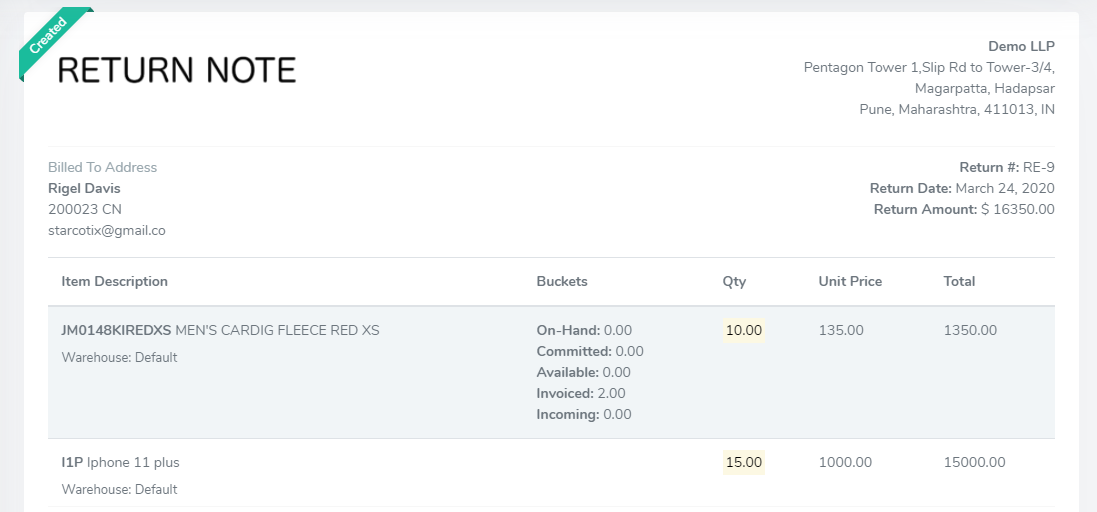The image size is (1097, 512).
Task: Click the highlighted quantity 15.00
Action: [x=744, y=462]
